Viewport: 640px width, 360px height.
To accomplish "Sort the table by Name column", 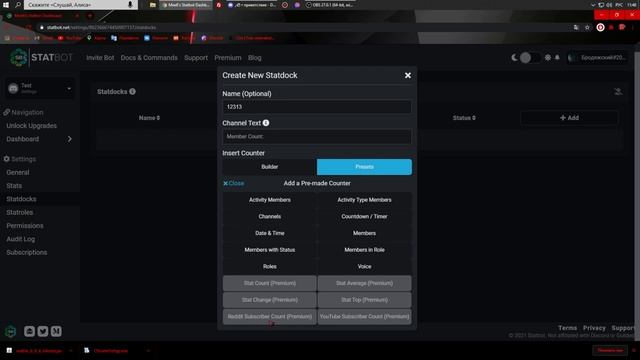I will (x=149, y=118).
